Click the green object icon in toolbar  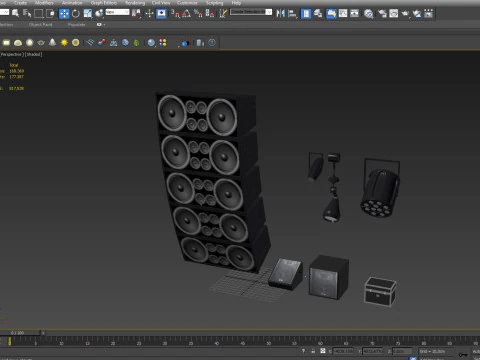pyautogui.click(x=136, y=43)
